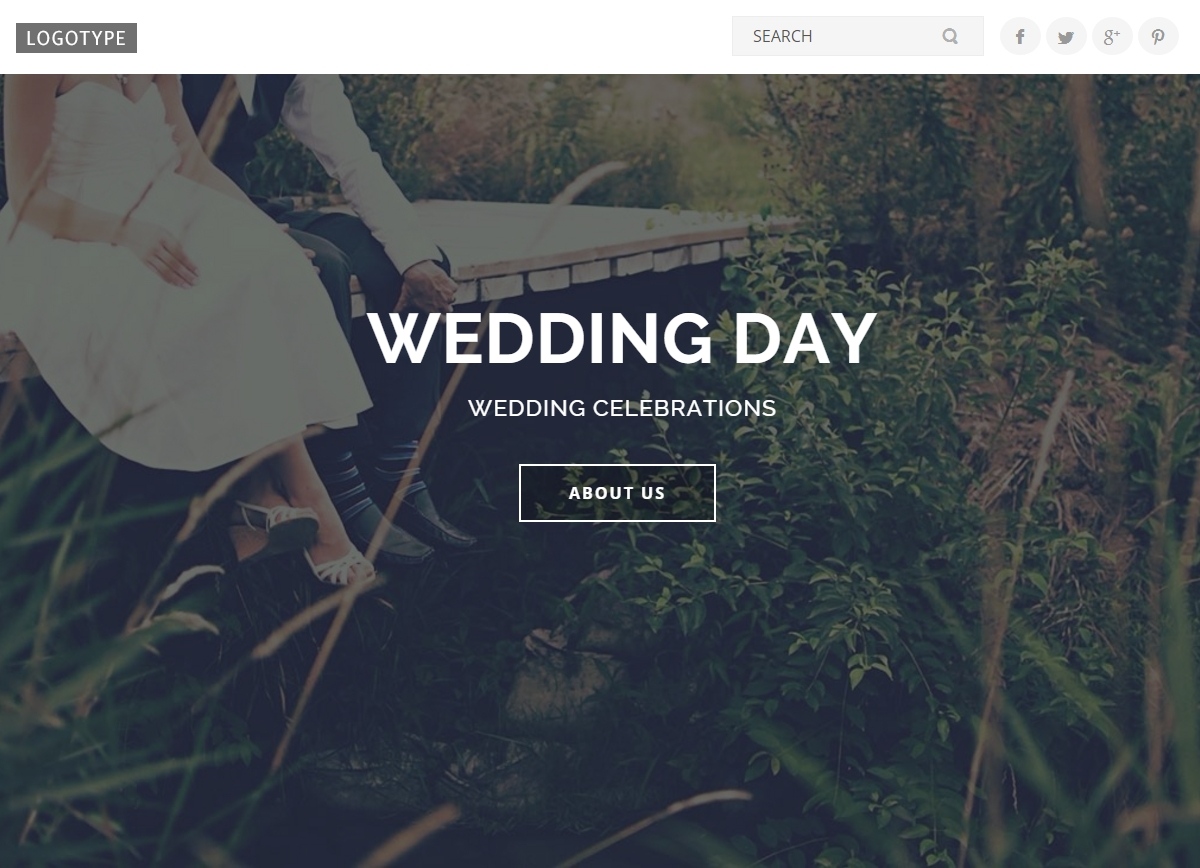Click the wooden footbridge planks in photo
This screenshot has width=1200, height=868.
click(600, 250)
